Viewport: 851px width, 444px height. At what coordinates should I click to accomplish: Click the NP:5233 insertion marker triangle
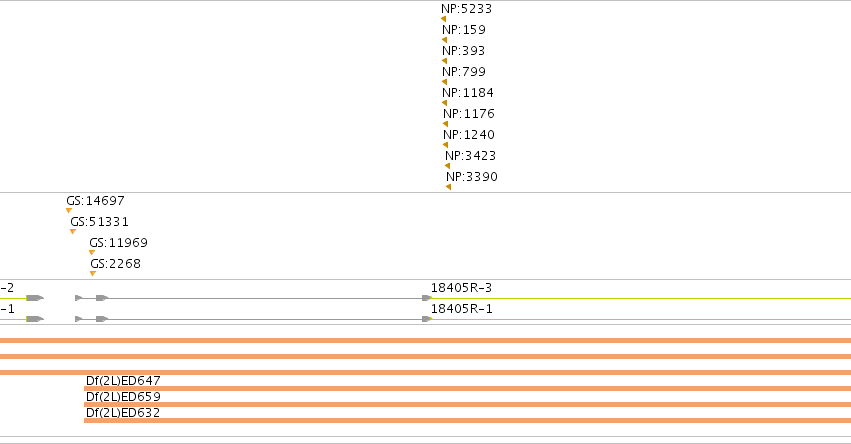443,19
